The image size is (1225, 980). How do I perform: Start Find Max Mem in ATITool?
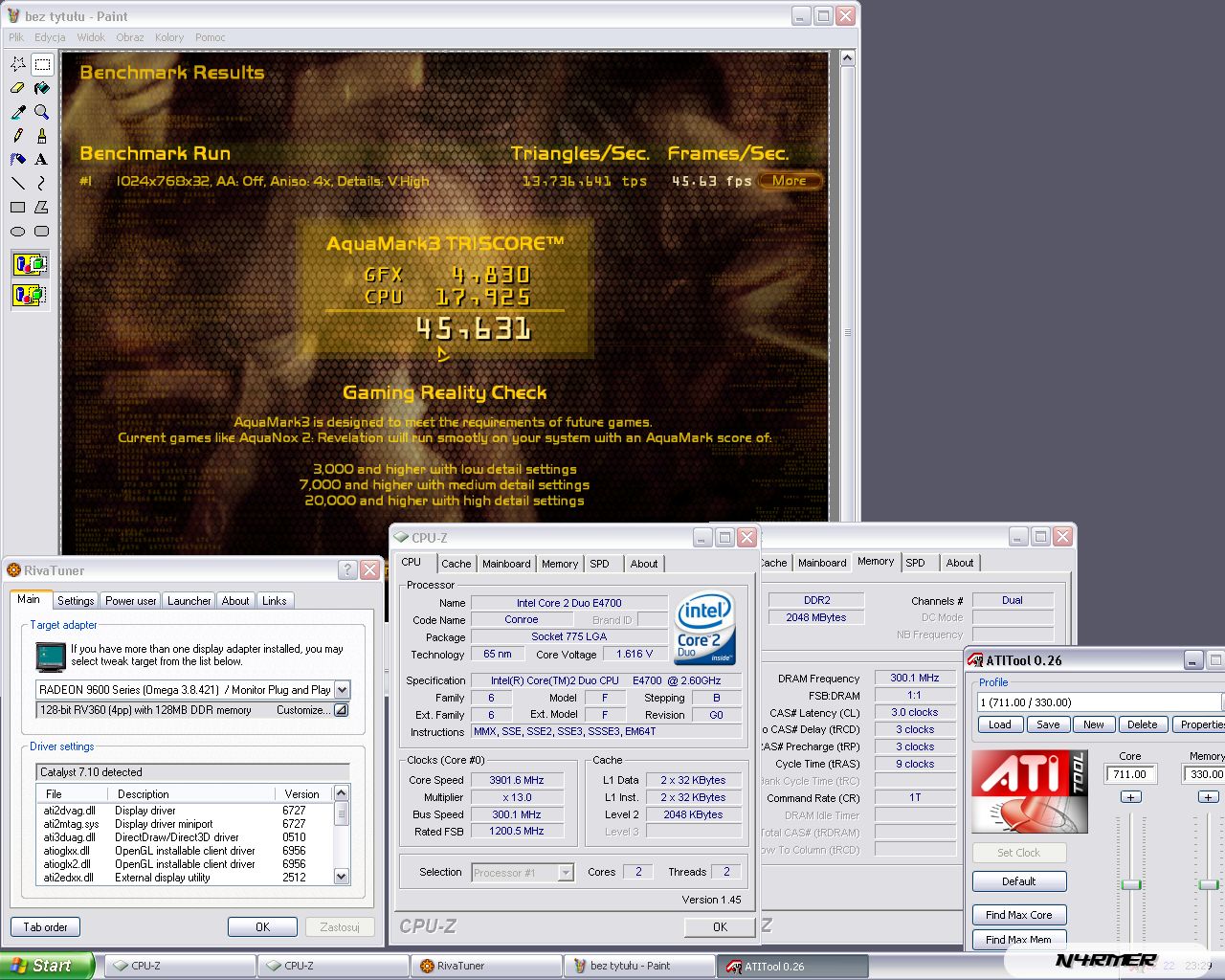1019,940
